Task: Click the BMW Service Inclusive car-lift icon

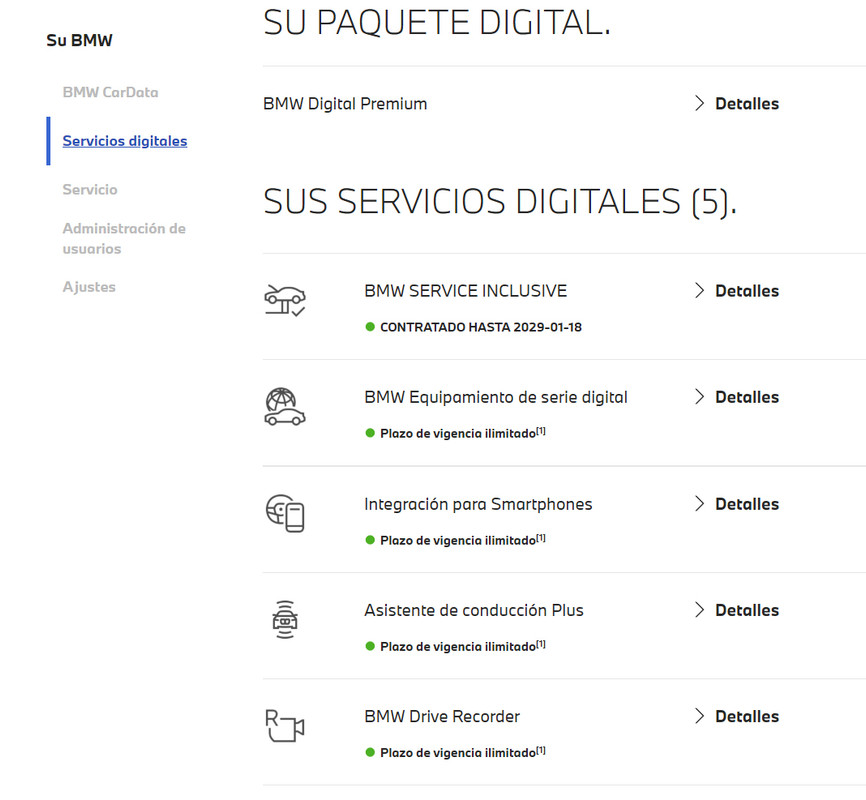Action: 285,301
